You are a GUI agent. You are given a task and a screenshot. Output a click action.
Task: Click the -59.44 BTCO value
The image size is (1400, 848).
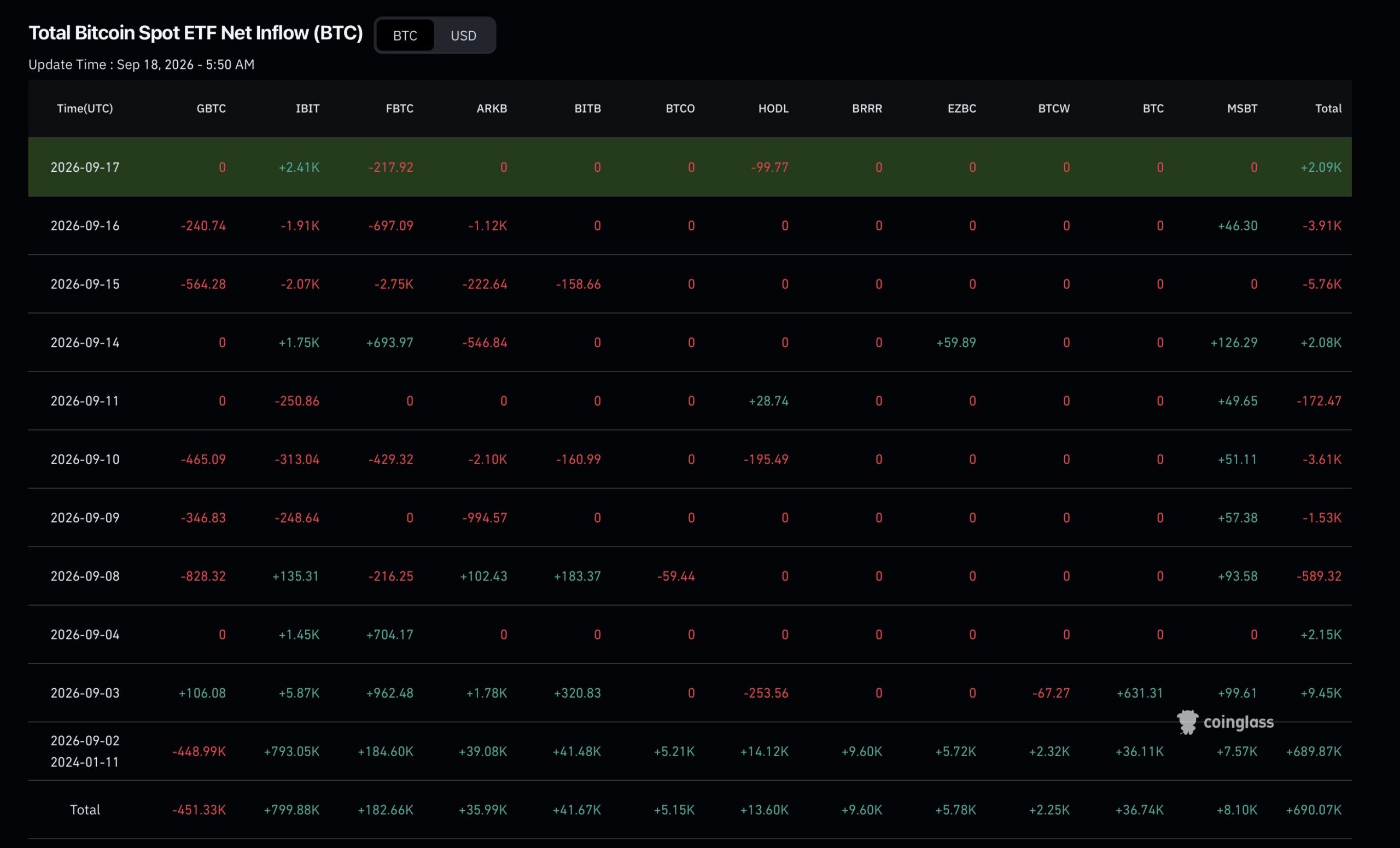676,576
